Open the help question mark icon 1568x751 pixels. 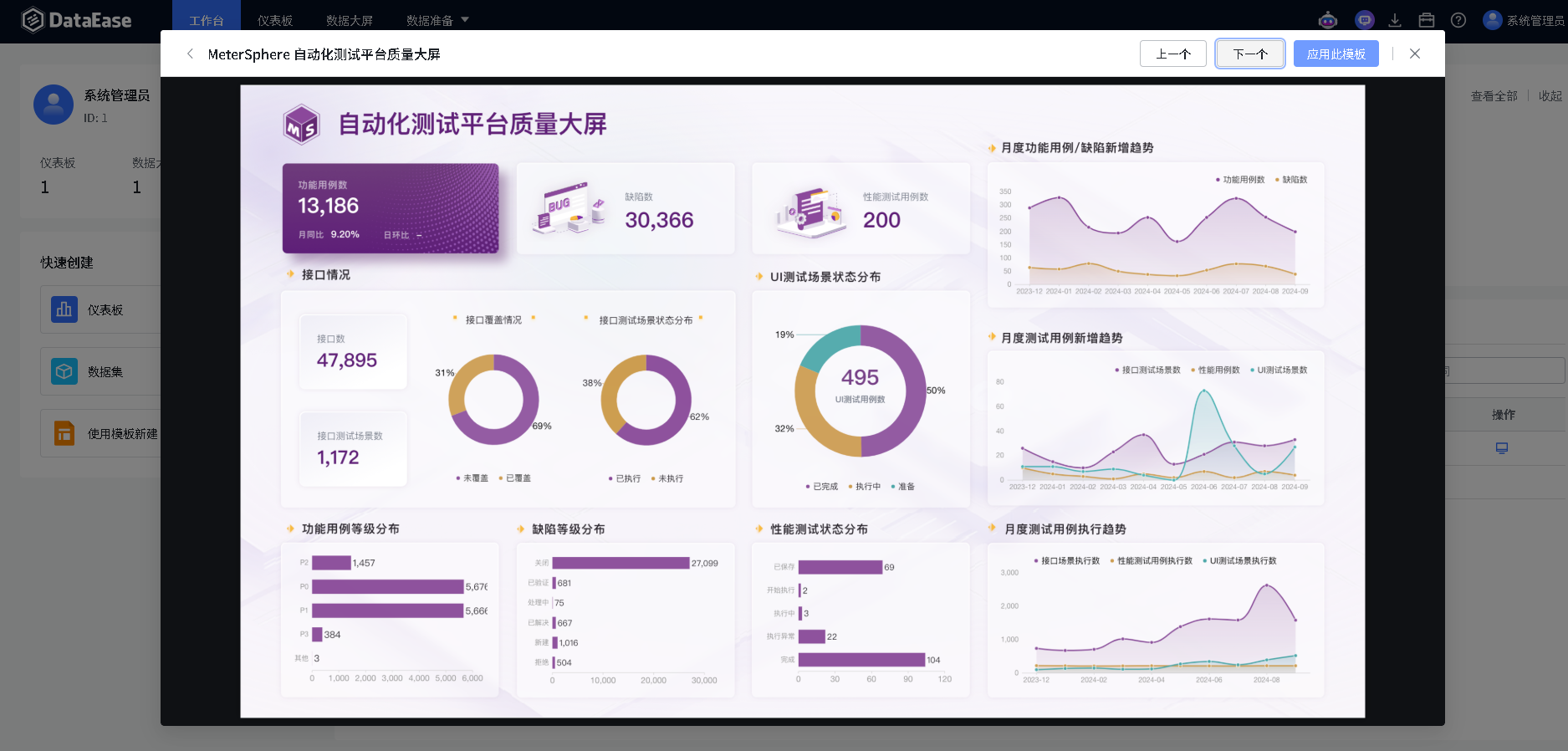click(x=1458, y=20)
